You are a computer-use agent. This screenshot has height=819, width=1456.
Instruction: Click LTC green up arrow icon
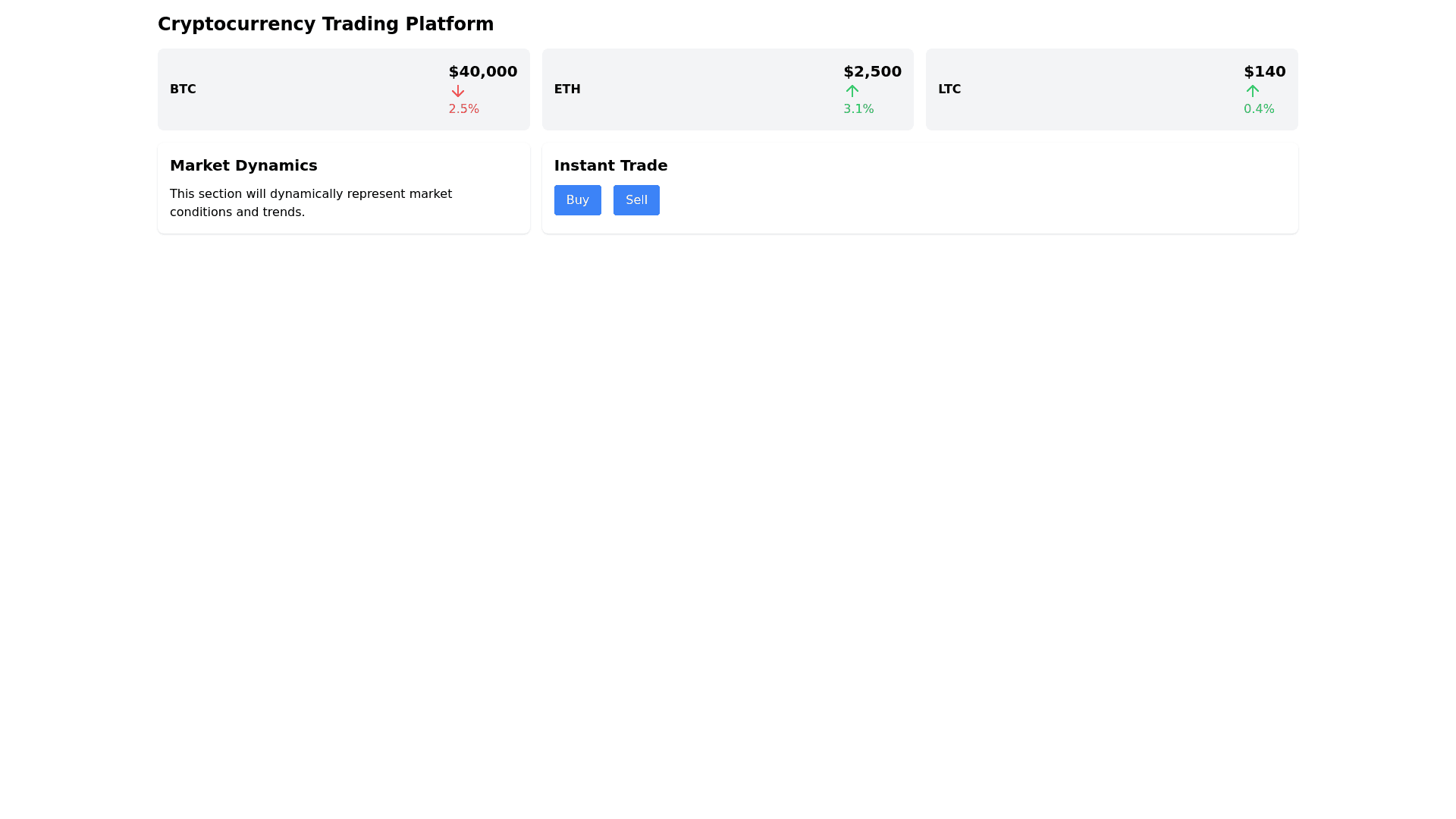(1252, 91)
